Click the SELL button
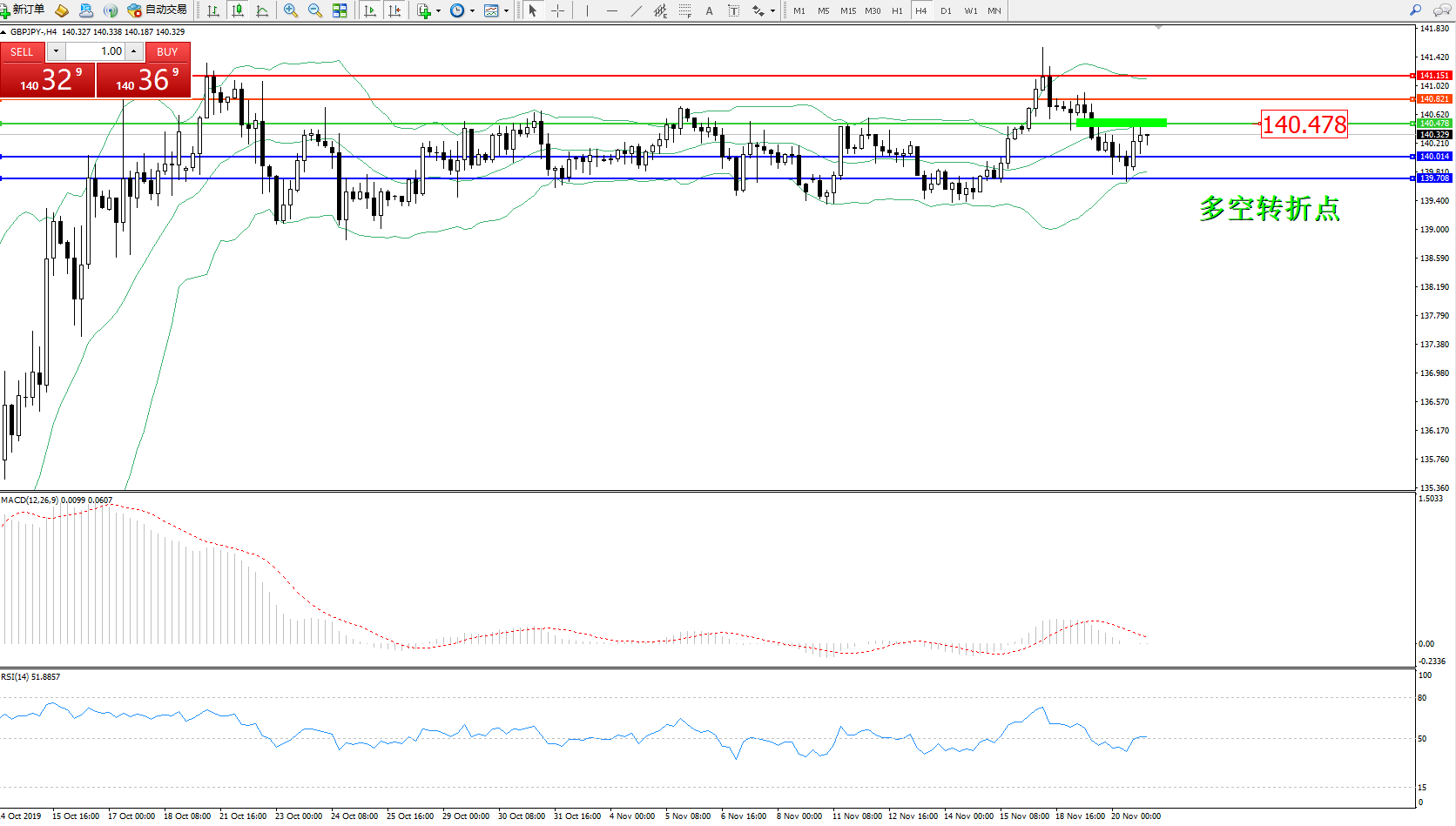 coord(22,52)
